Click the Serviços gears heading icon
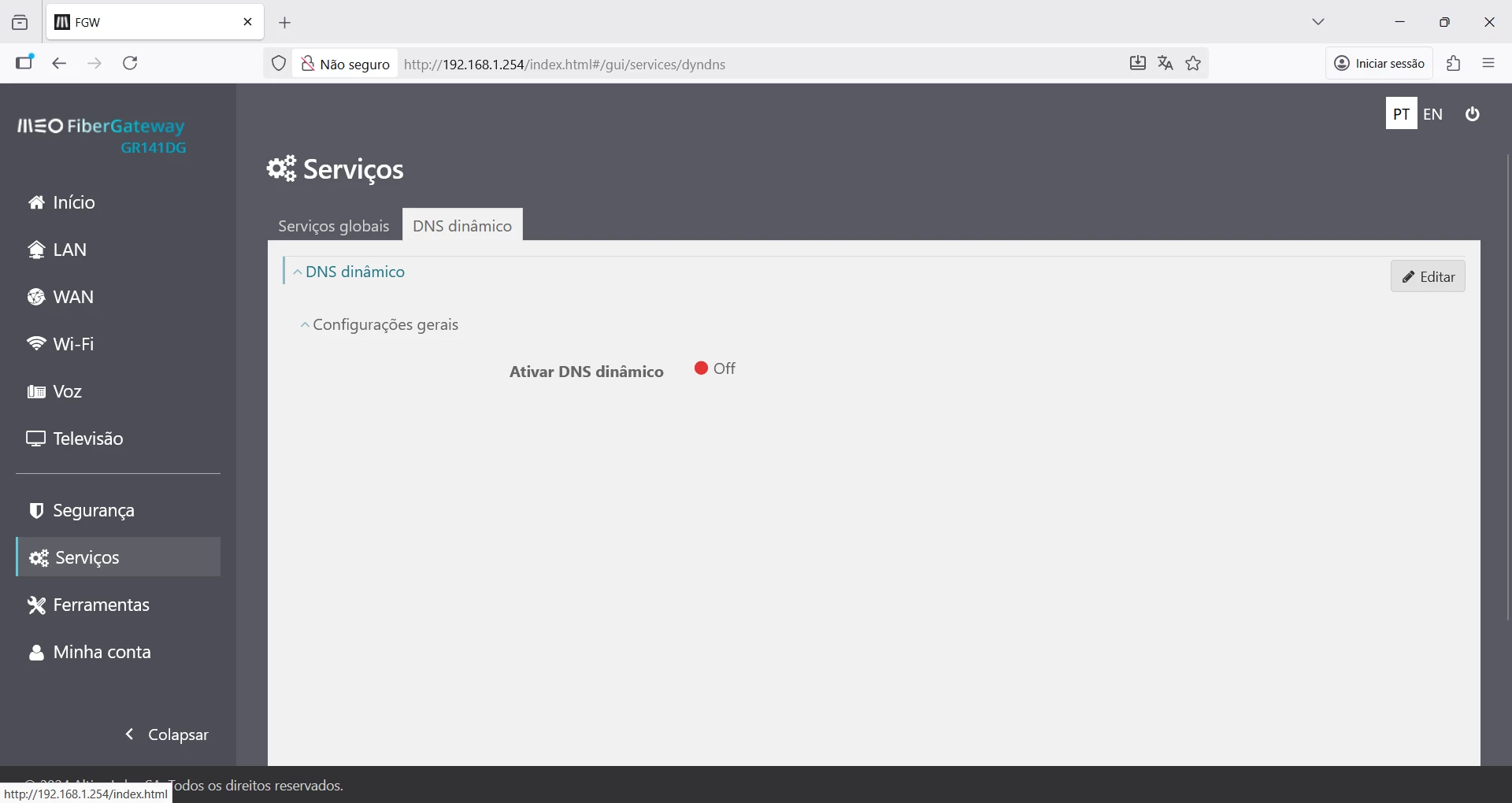The image size is (1512, 803). pos(281,168)
